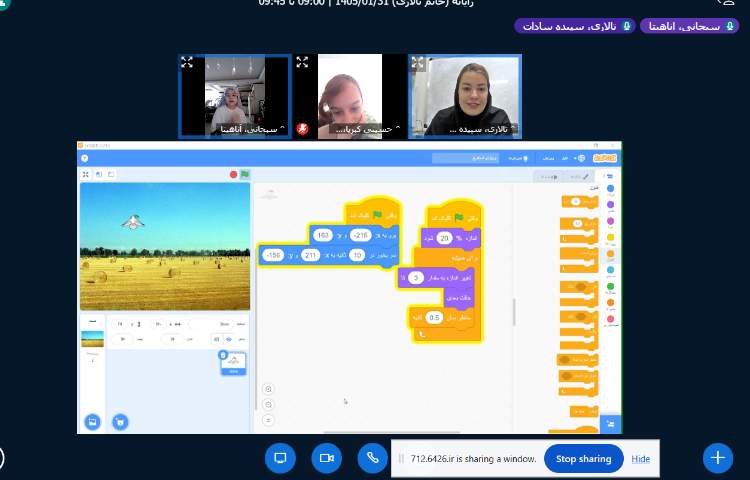Screen dimensions: 750x480
Task: Select the purple Looks category circle
Action: click(610, 205)
